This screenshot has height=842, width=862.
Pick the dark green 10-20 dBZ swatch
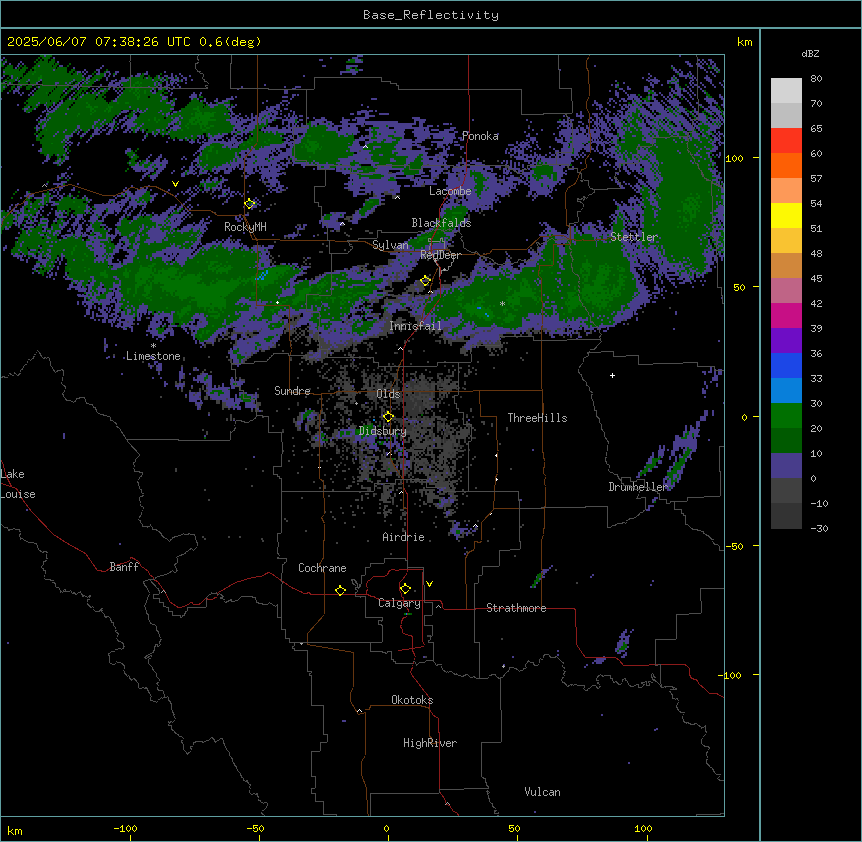[786, 441]
